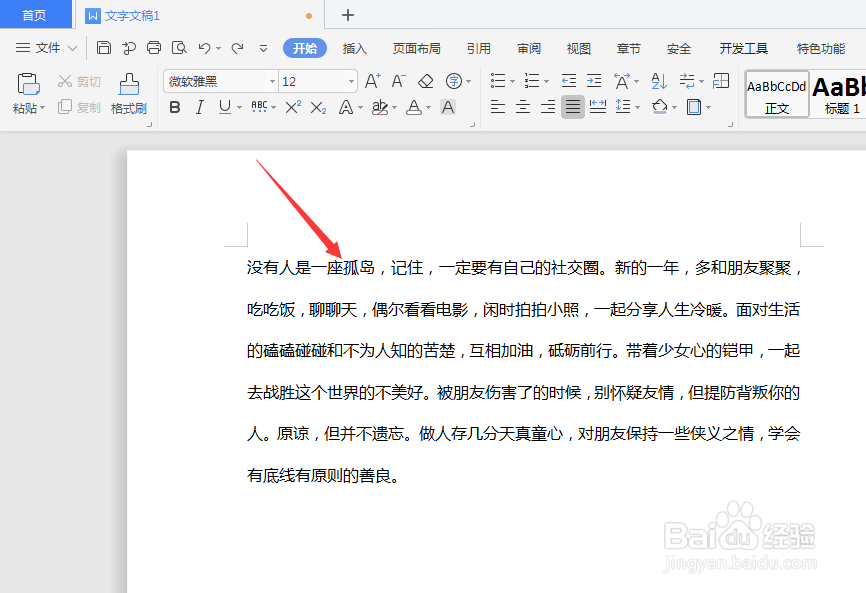The height and width of the screenshot is (593, 866).
Task: Click the Print icon
Action: [x=156, y=47]
